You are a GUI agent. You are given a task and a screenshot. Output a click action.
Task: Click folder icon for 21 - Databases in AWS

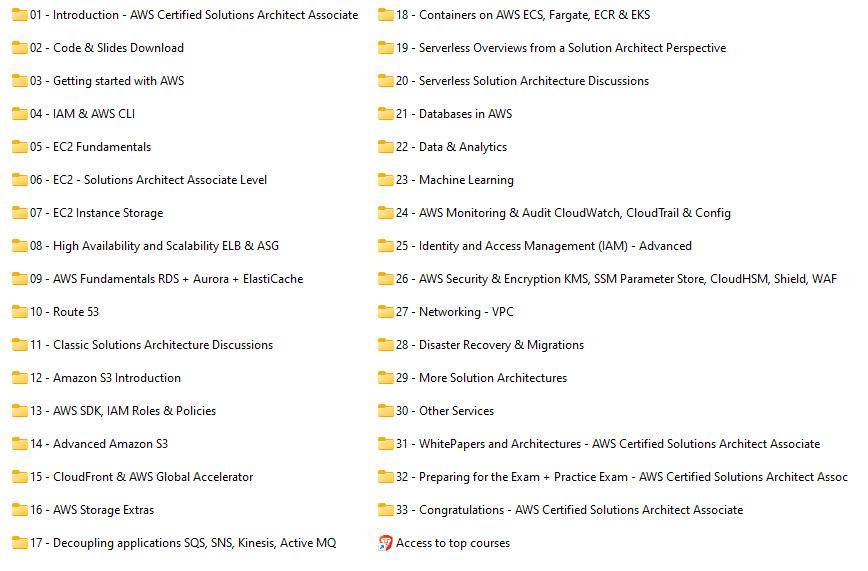pos(385,114)
